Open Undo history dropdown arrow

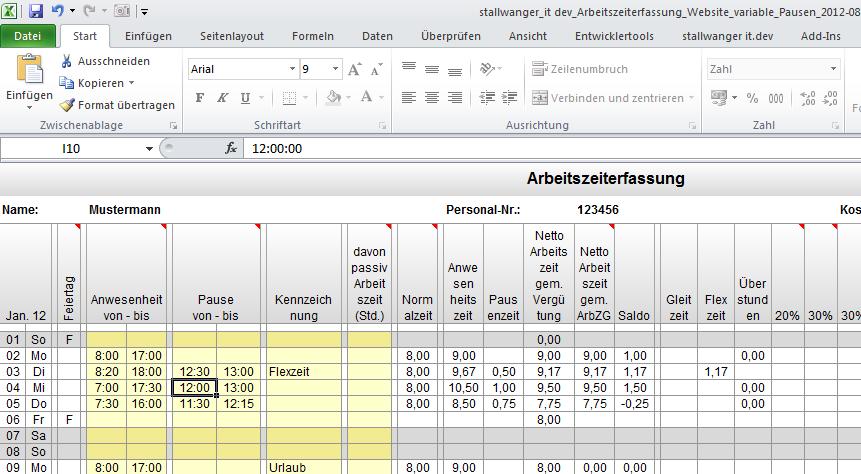pos(72,10)
